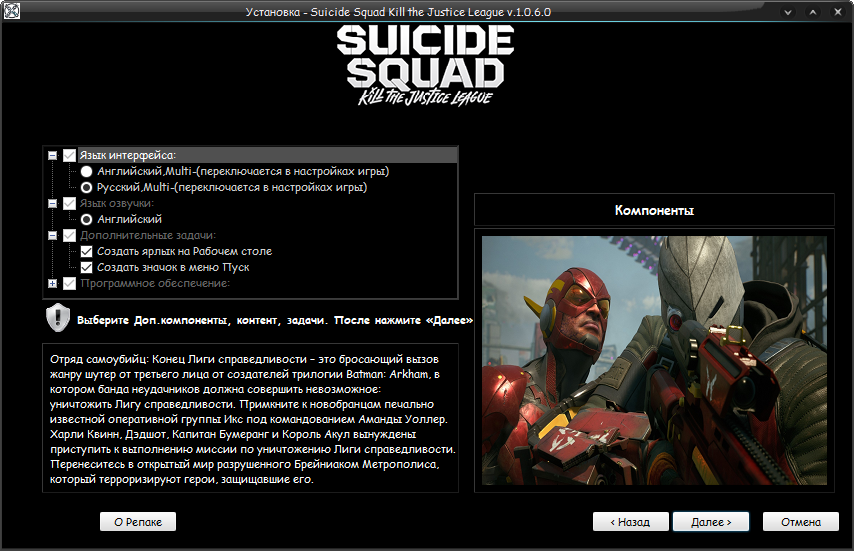The image size is (854, 551).
Task: Proceed with the Далее button
Action: click(711, 522)
